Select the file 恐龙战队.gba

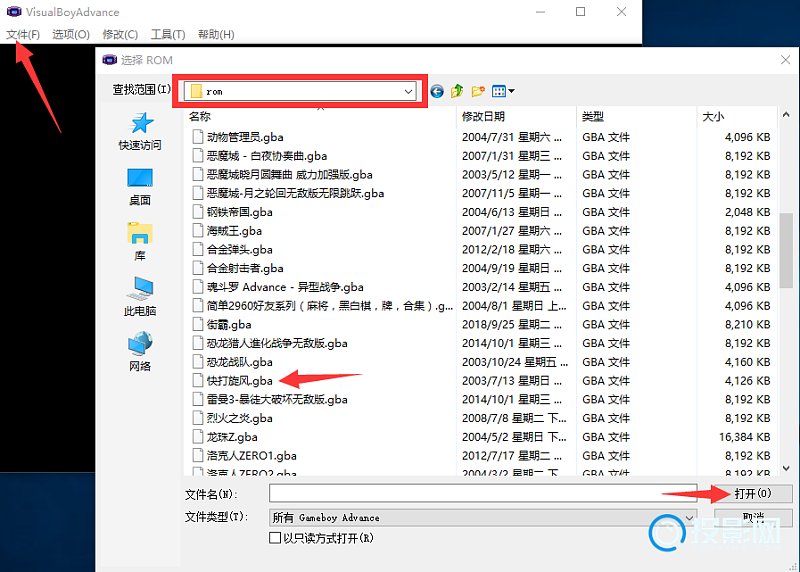pyautogui.click(x=239, y=362)
